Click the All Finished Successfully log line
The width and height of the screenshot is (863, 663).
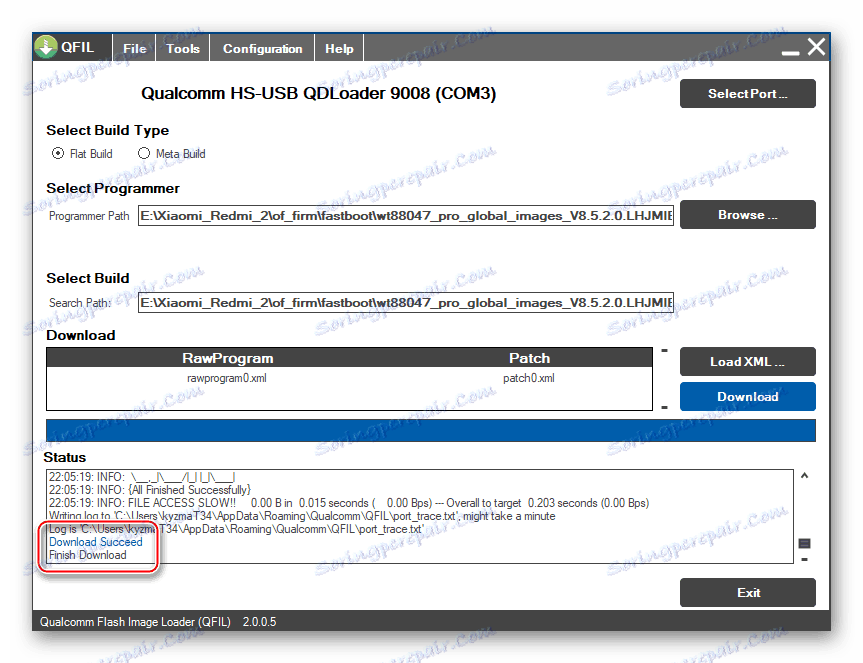(x=150, y=490)
